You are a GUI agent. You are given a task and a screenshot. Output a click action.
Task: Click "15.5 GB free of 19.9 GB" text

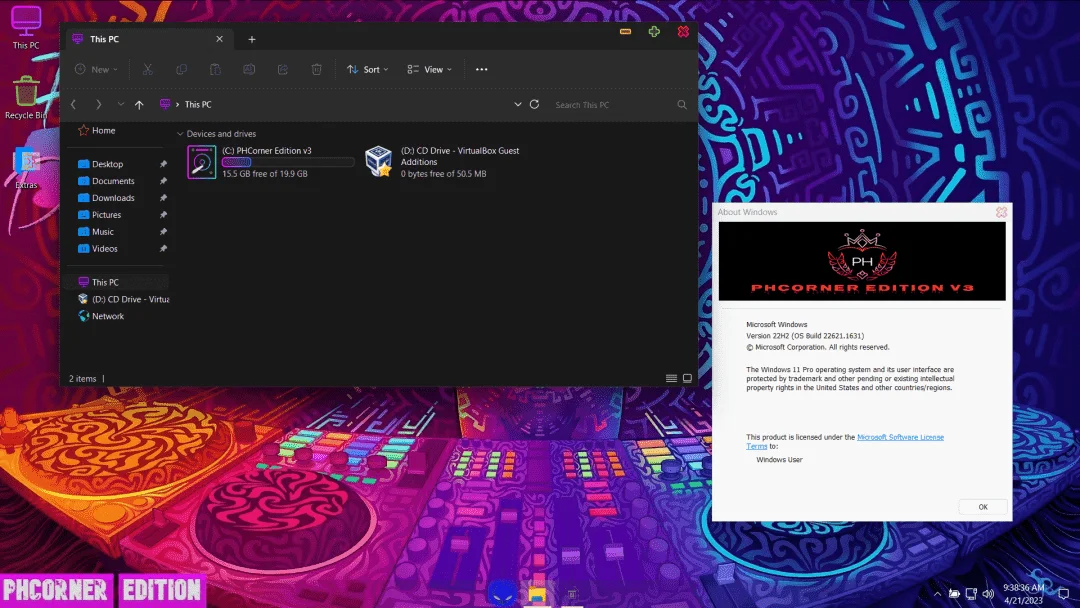tap(264, 174)
